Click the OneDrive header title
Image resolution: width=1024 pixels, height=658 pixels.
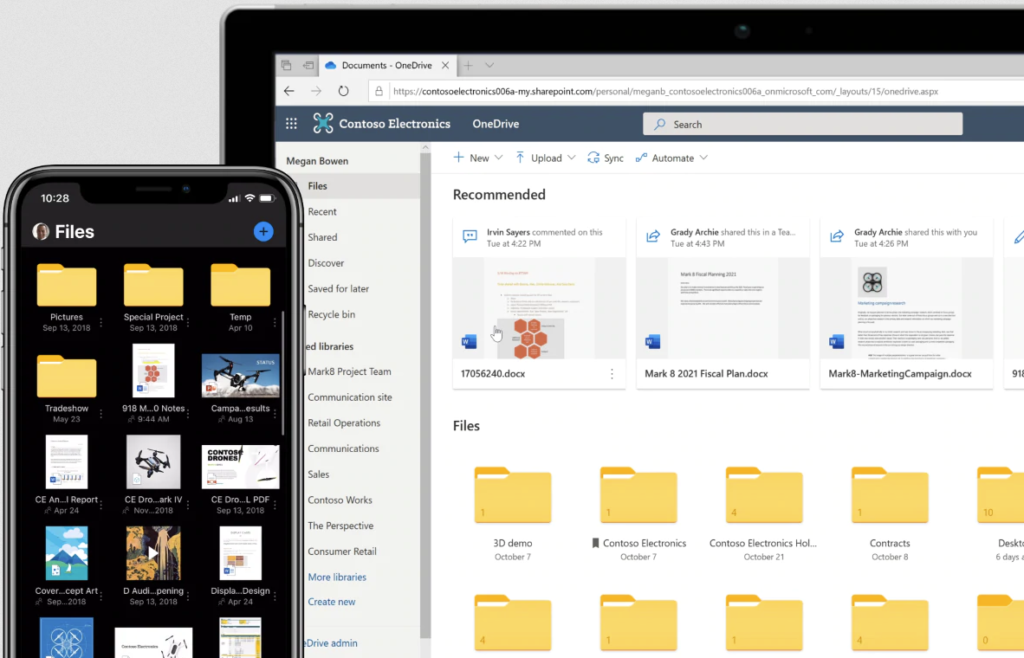click(496, 123)
